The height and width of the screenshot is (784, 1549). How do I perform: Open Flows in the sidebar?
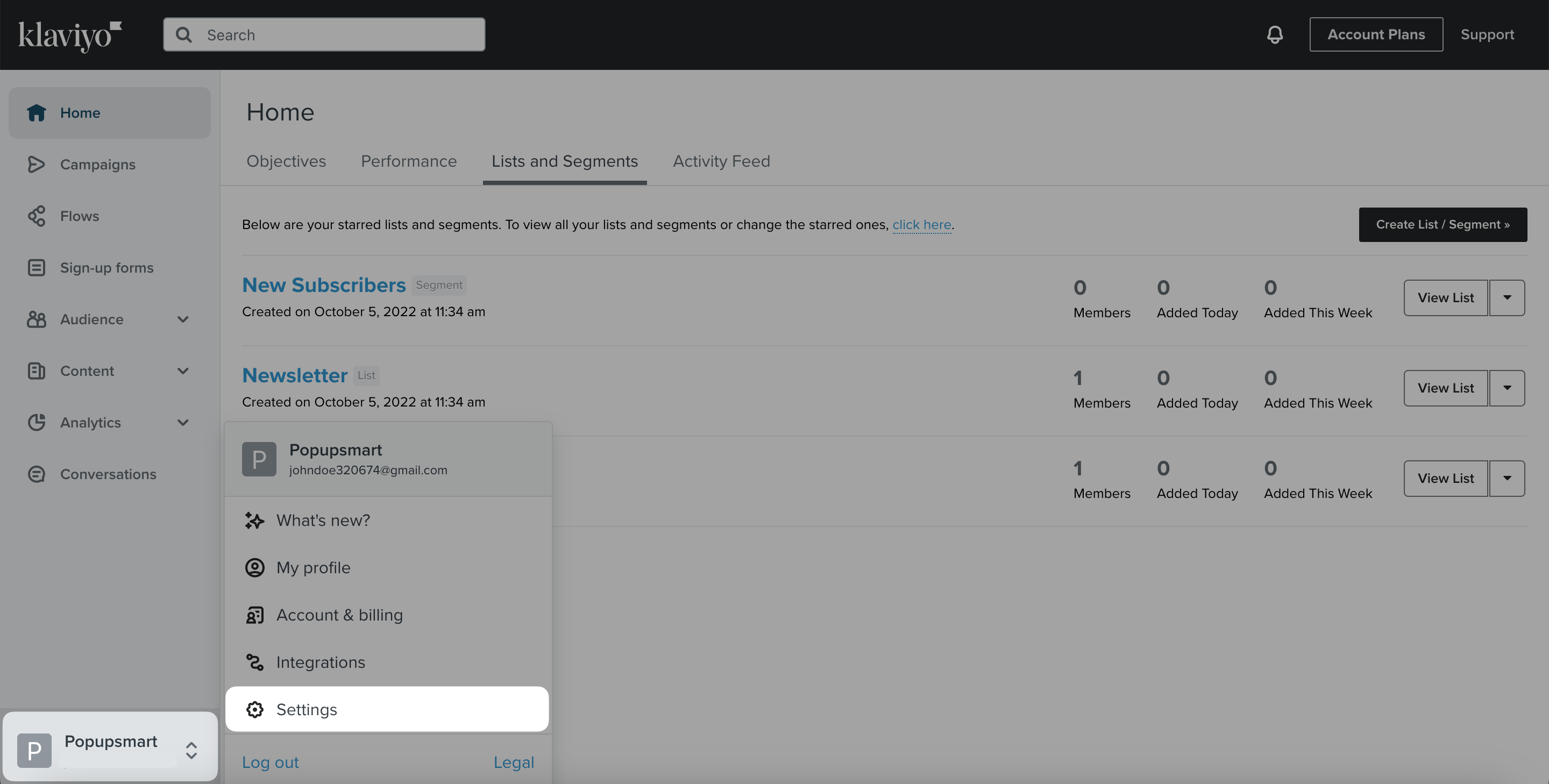80,216
